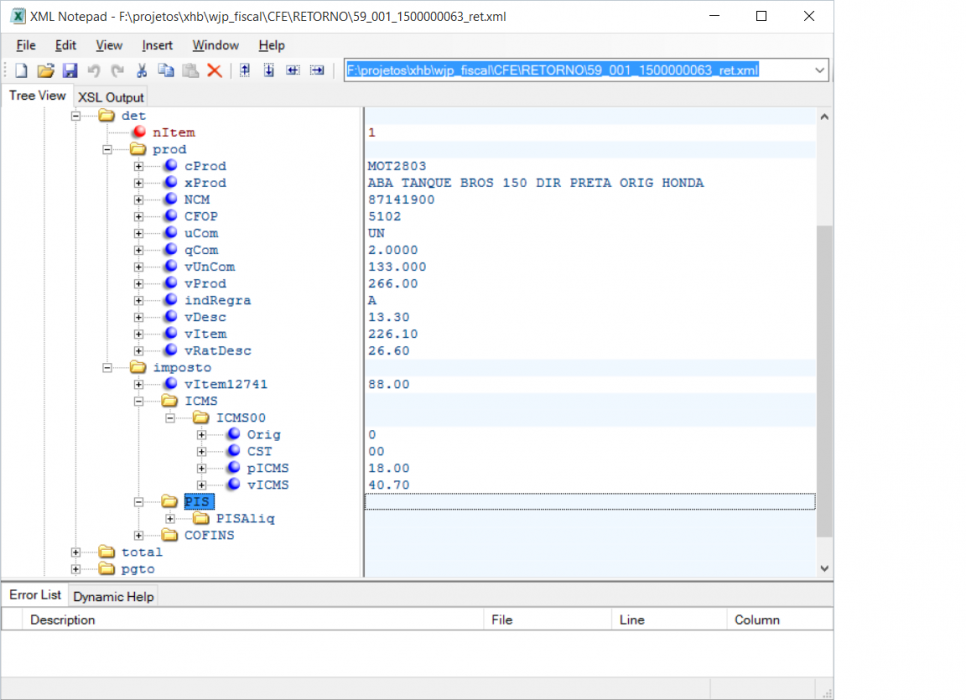Expand the COFINS folder node

(x=139, y=535)
